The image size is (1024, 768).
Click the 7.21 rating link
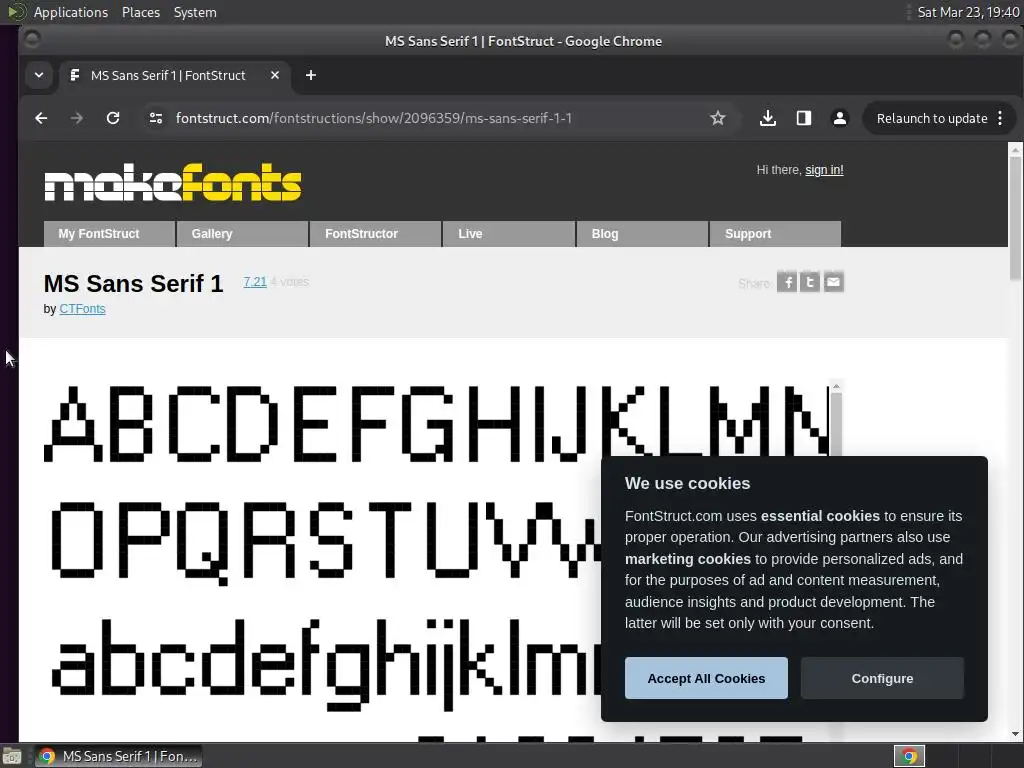(255, 281)
